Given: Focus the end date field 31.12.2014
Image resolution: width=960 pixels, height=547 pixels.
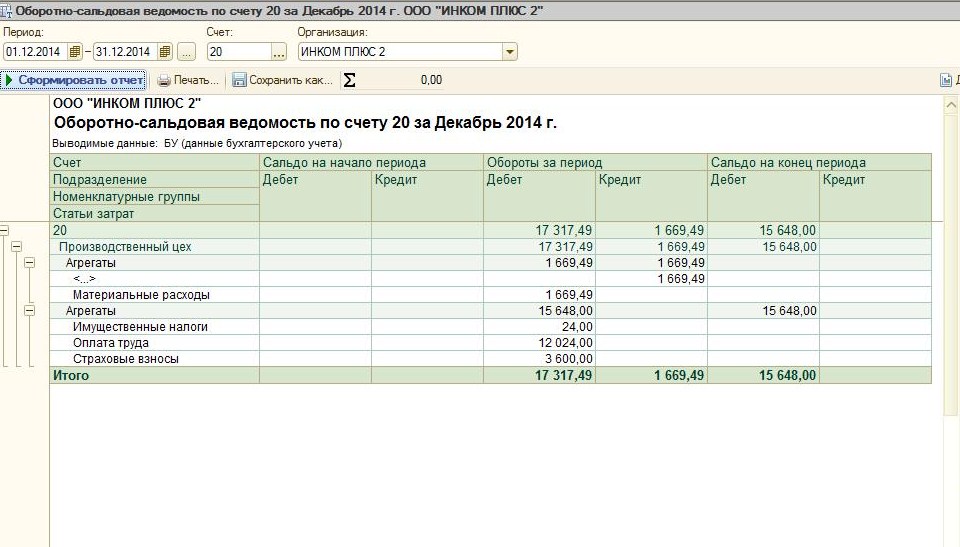Looking at the screenshot, I should (124, 52).
